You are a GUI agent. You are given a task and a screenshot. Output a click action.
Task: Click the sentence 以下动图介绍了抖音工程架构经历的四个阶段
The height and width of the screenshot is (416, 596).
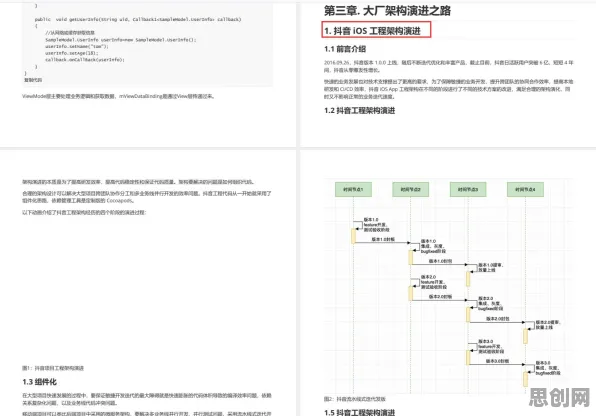click(84, 212)
